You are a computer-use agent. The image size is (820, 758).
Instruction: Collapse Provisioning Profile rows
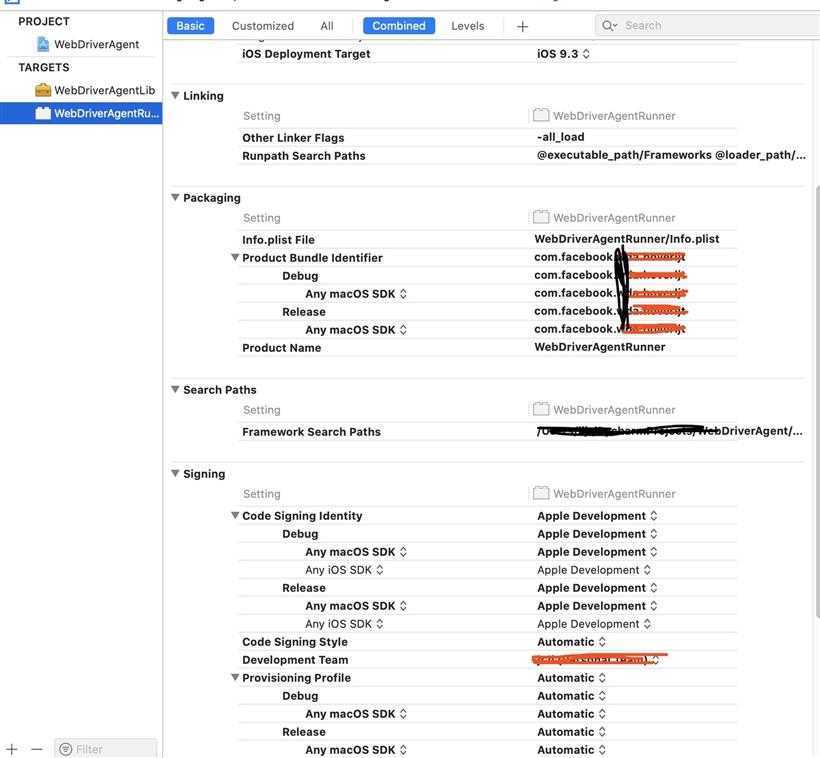click(235, 677)
